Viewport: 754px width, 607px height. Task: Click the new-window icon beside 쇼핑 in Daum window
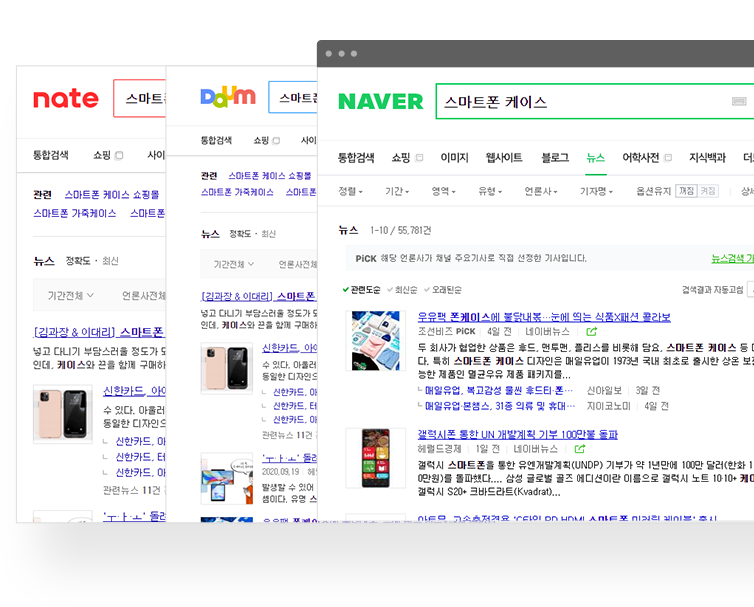pyautogui.click(x=276, y=140)
